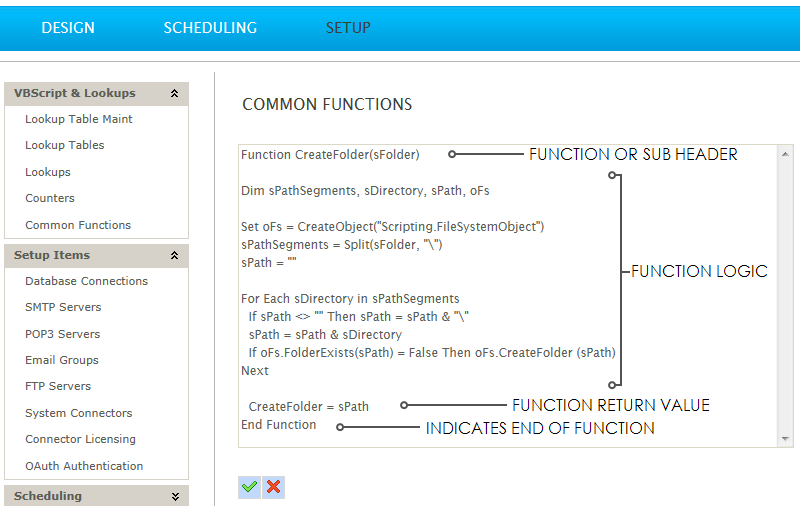Select the SETUP tab

click(348, 28)
